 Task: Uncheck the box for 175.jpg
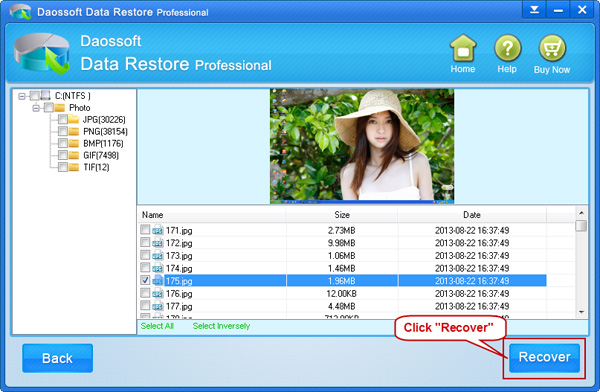(x=145, y=280)
